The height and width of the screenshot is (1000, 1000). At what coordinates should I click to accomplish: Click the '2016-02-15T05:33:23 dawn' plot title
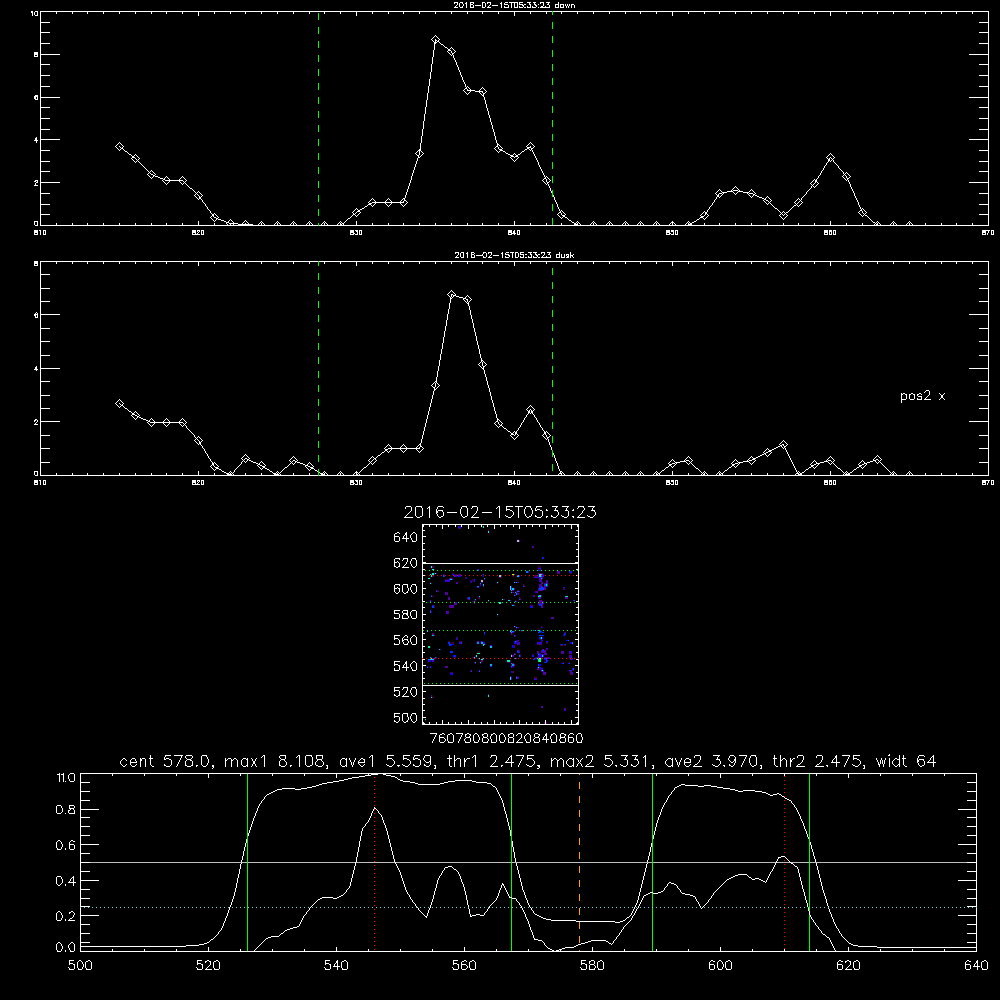(514, 5)
